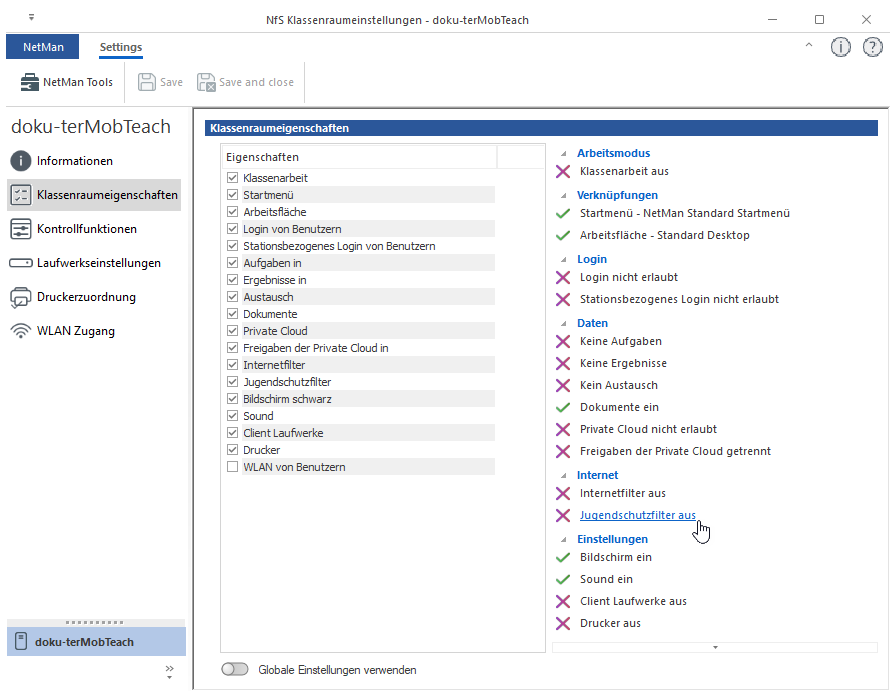Click red X beside Internetfilter aus
Image resolution: width=896 pixels, height=696 pixels.
(563, 493)
